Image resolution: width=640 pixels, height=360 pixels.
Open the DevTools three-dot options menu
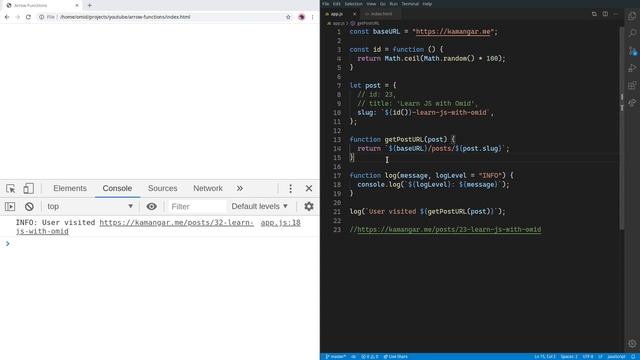click(x=290, y=189)
